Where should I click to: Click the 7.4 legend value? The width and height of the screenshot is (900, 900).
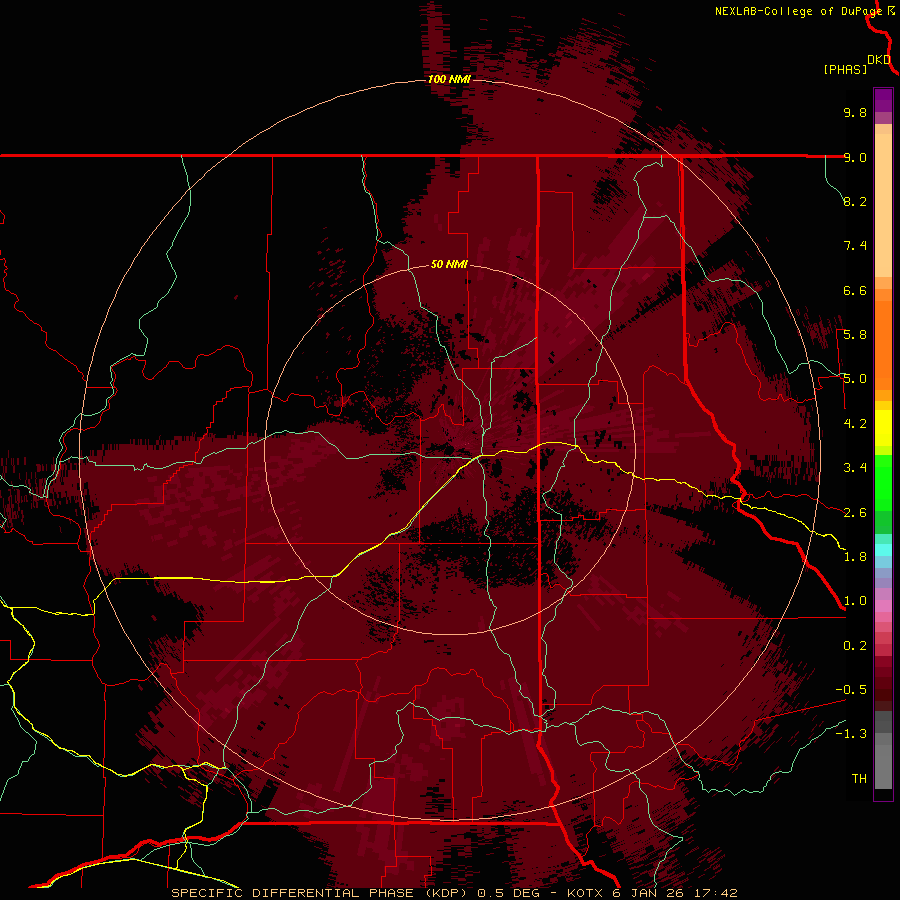tap(855, 246)
